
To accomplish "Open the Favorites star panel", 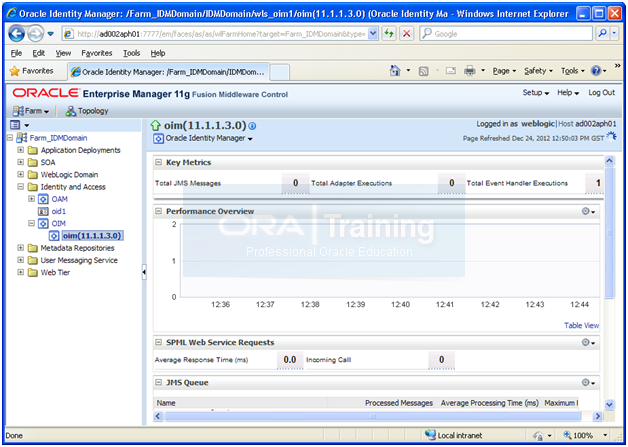I will tap(32, 71).
